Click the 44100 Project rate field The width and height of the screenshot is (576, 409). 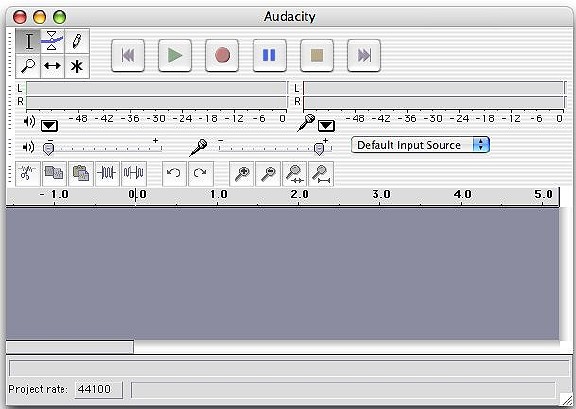pos(98,389)
